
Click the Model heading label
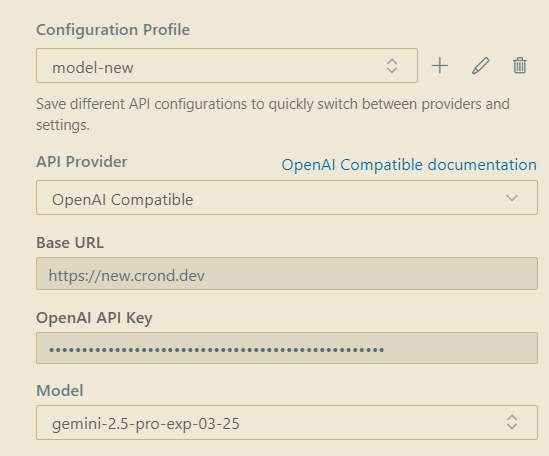[x=60, y=391]
